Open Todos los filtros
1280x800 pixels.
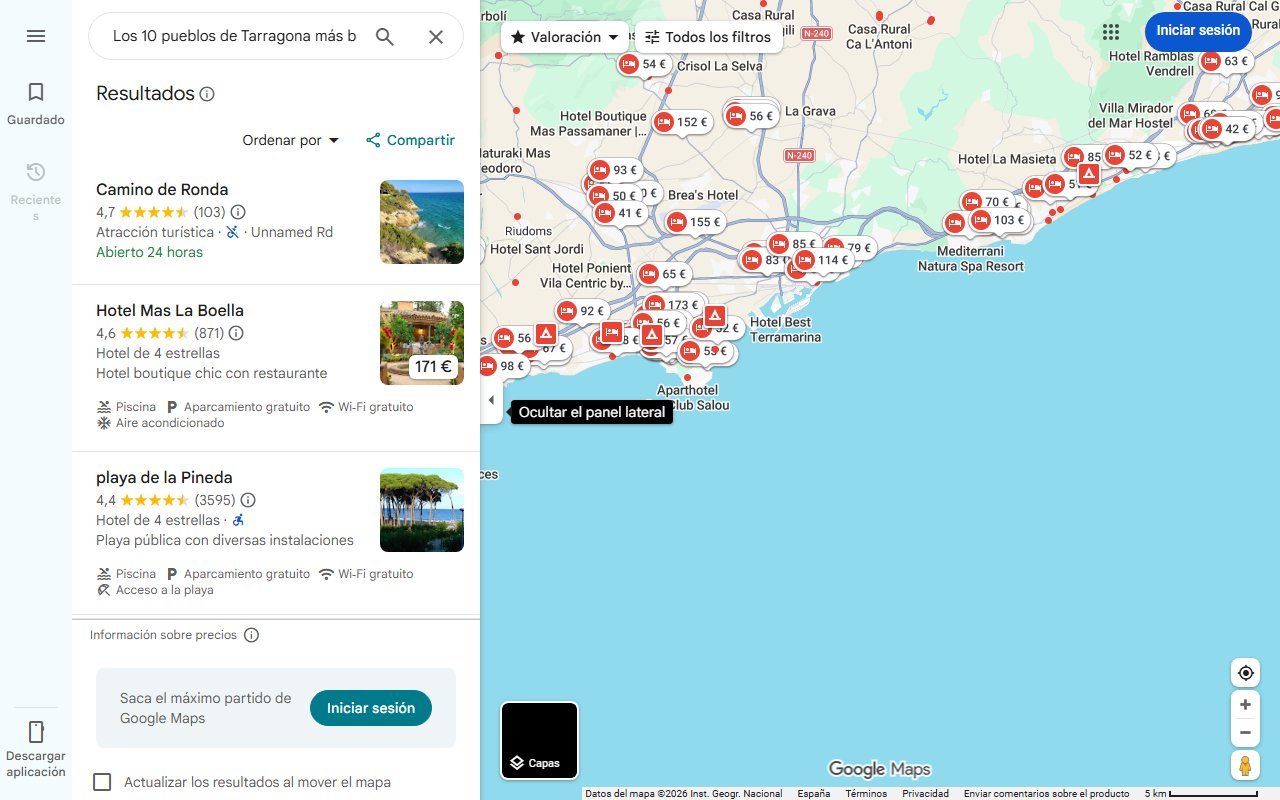coord(709,36)
